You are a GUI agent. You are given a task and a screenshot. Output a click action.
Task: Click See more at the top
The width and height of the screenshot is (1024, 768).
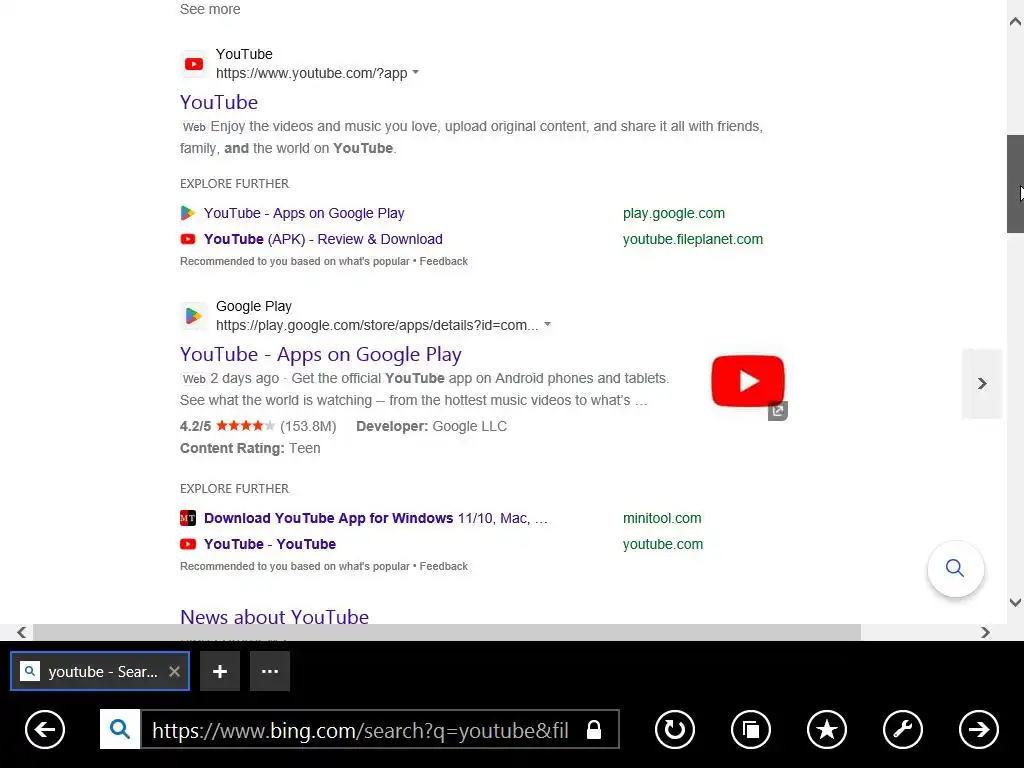210,9
